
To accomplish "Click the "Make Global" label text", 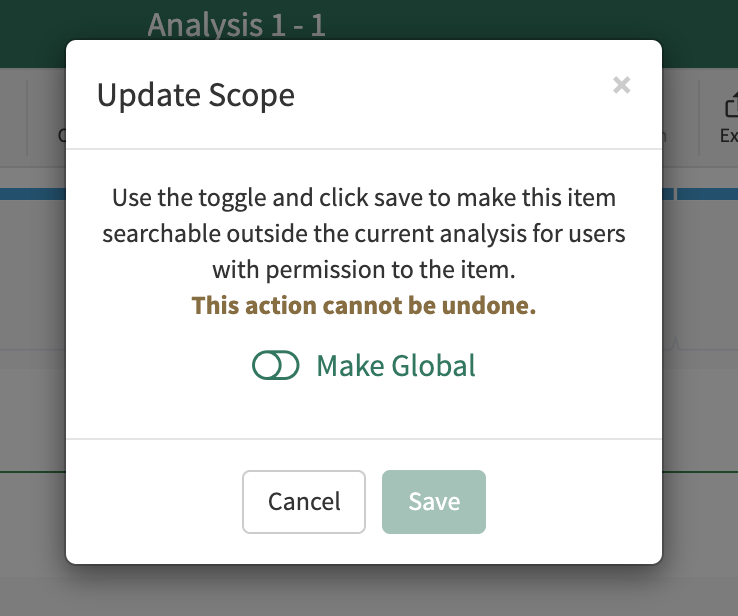I will click(x=396, y=366).
